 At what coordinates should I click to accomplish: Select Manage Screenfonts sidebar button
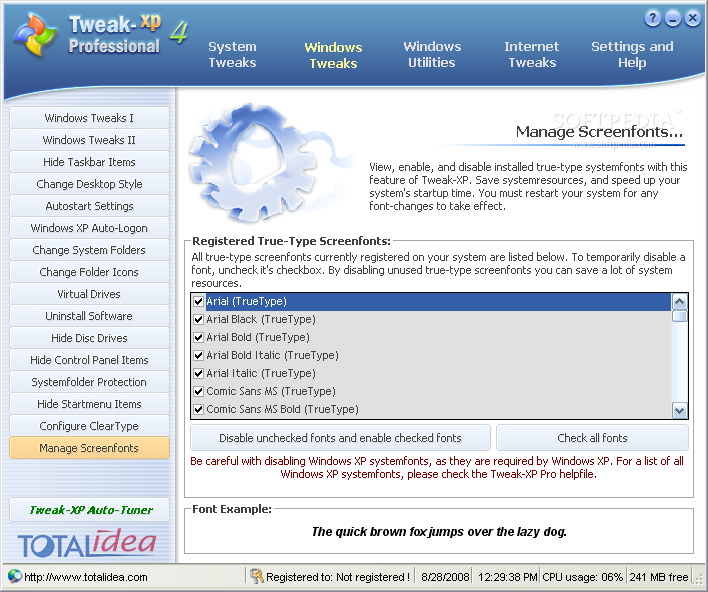89,448
